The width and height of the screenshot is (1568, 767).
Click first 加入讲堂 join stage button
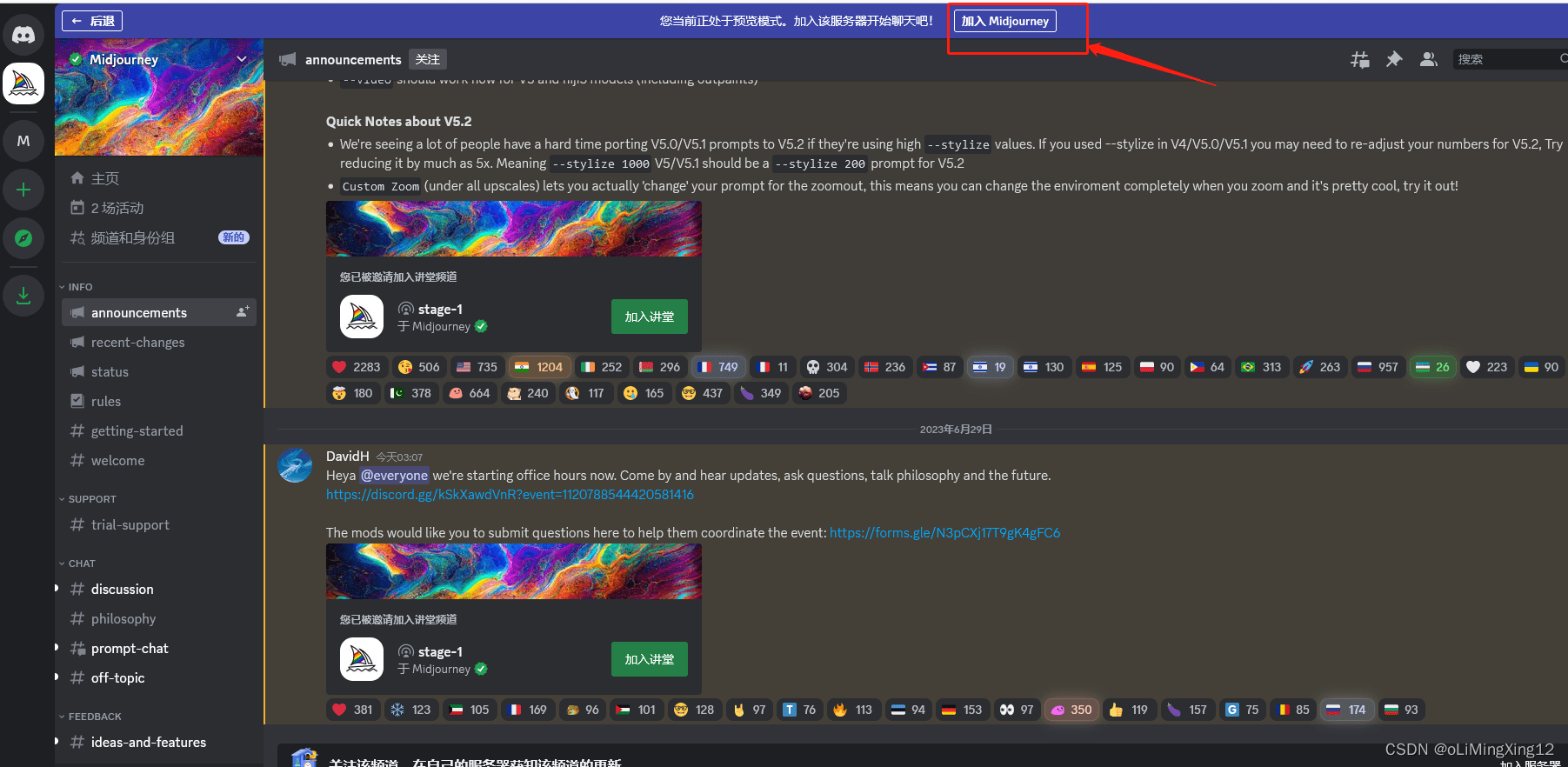(x=649, y=317)
